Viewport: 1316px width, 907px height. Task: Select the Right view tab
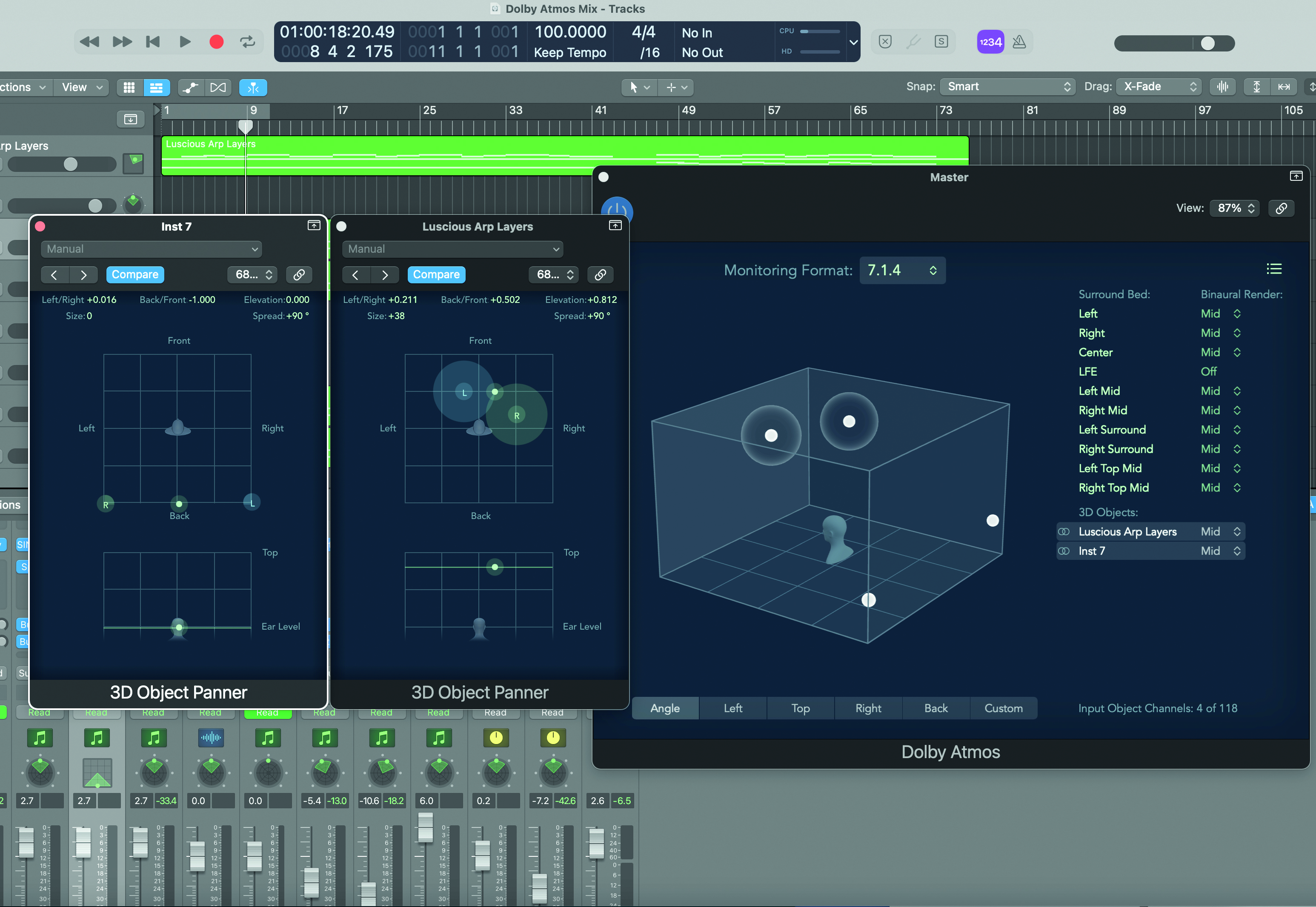click(868, 708)
